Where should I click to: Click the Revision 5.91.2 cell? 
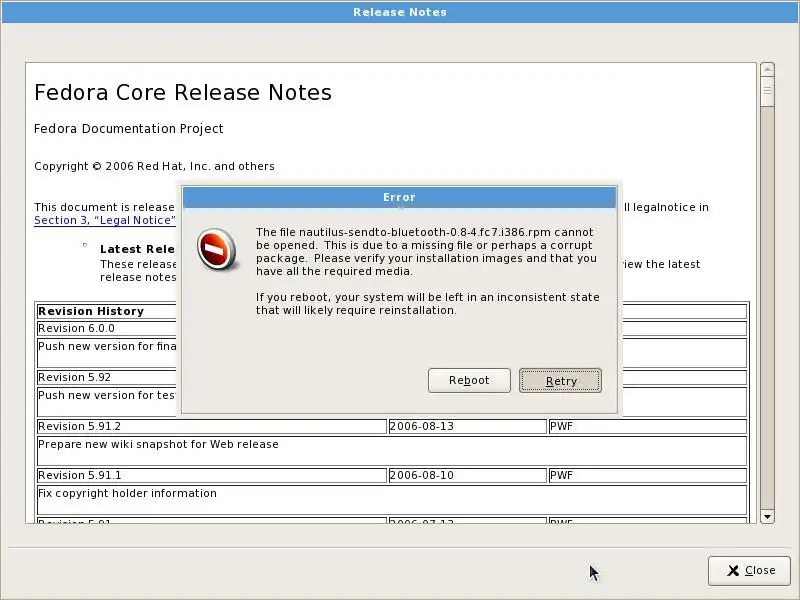212,426
